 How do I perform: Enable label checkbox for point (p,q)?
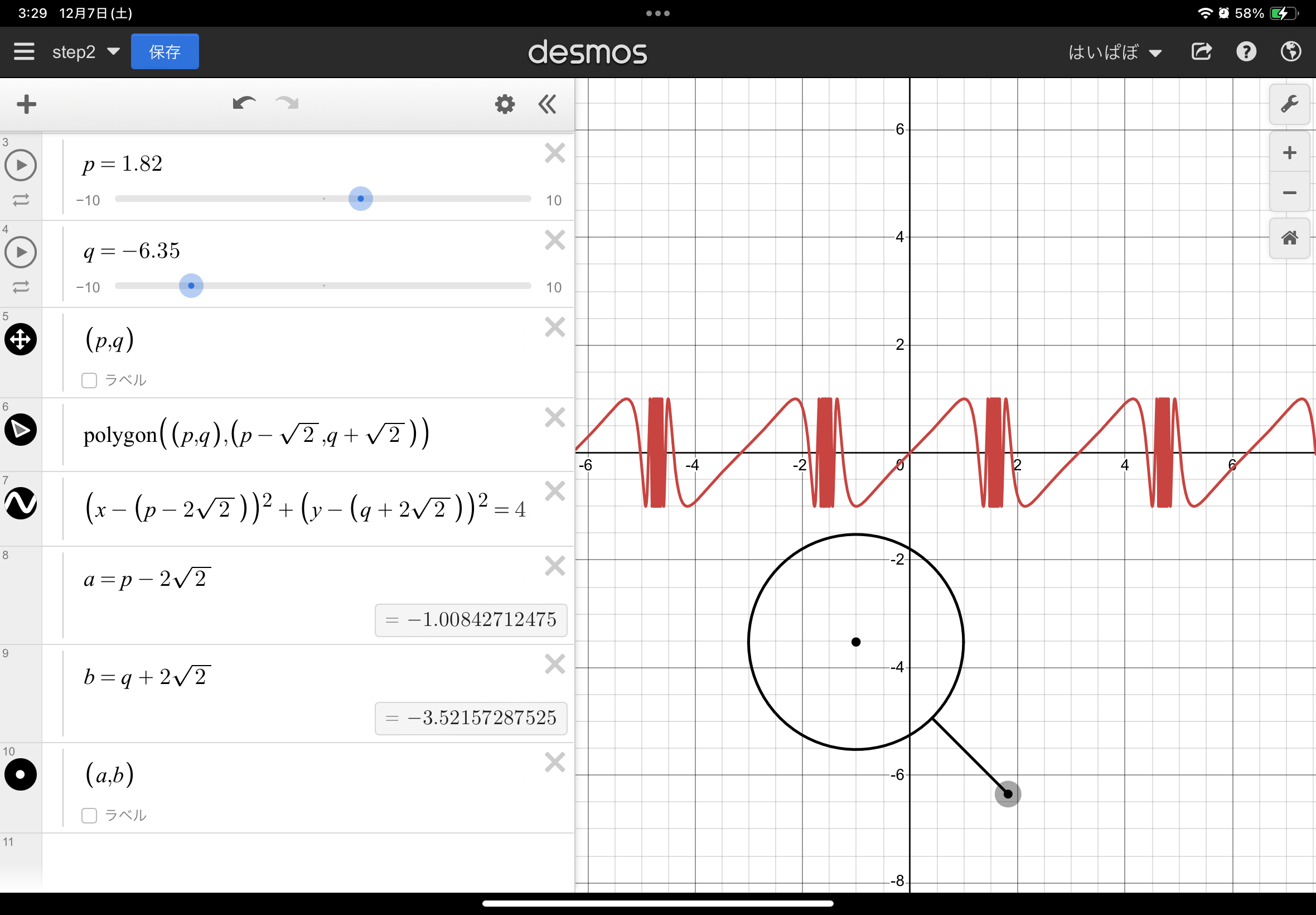pyautogui.click(x=89, y=380)
